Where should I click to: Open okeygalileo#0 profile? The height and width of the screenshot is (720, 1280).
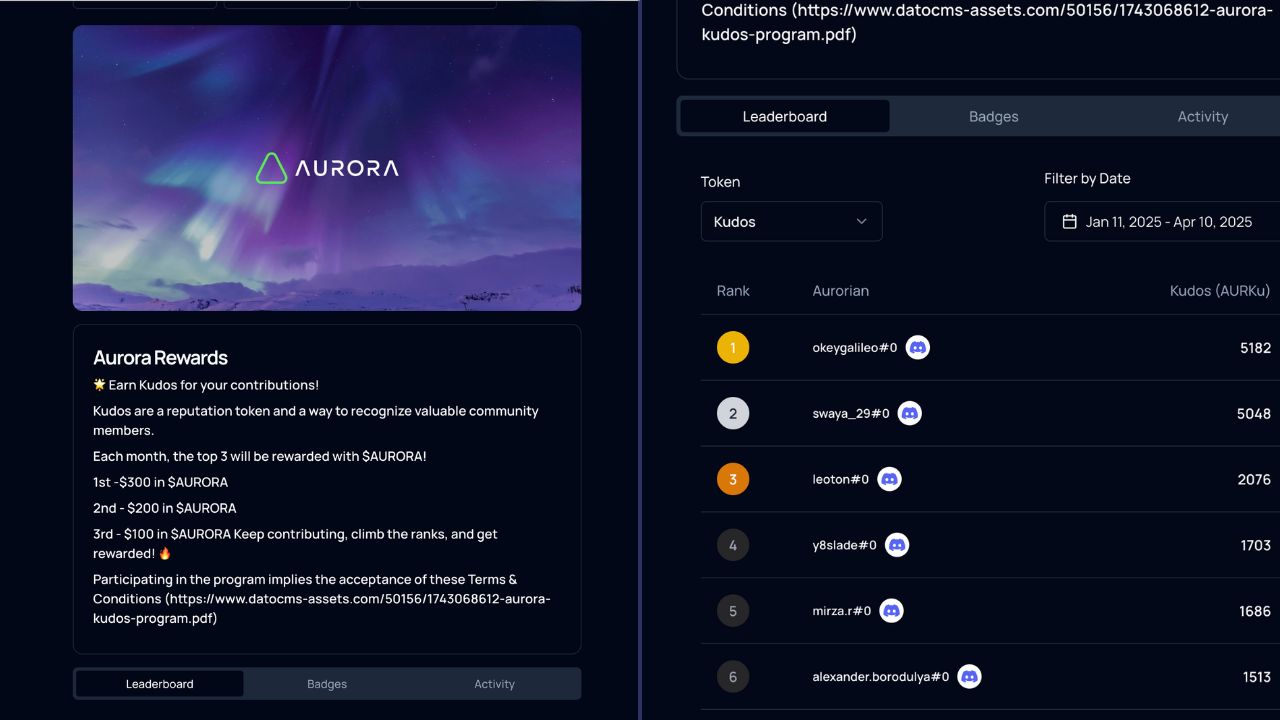pyautogui.click(x=855, y=348)
